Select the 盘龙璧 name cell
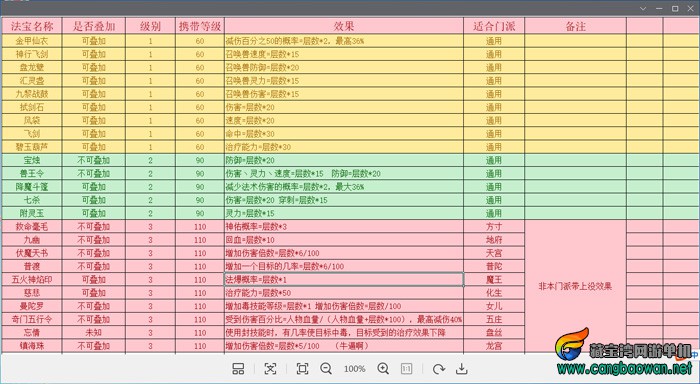Image resolution: width=700 pixels, height=384 pixels. point(32,67)
